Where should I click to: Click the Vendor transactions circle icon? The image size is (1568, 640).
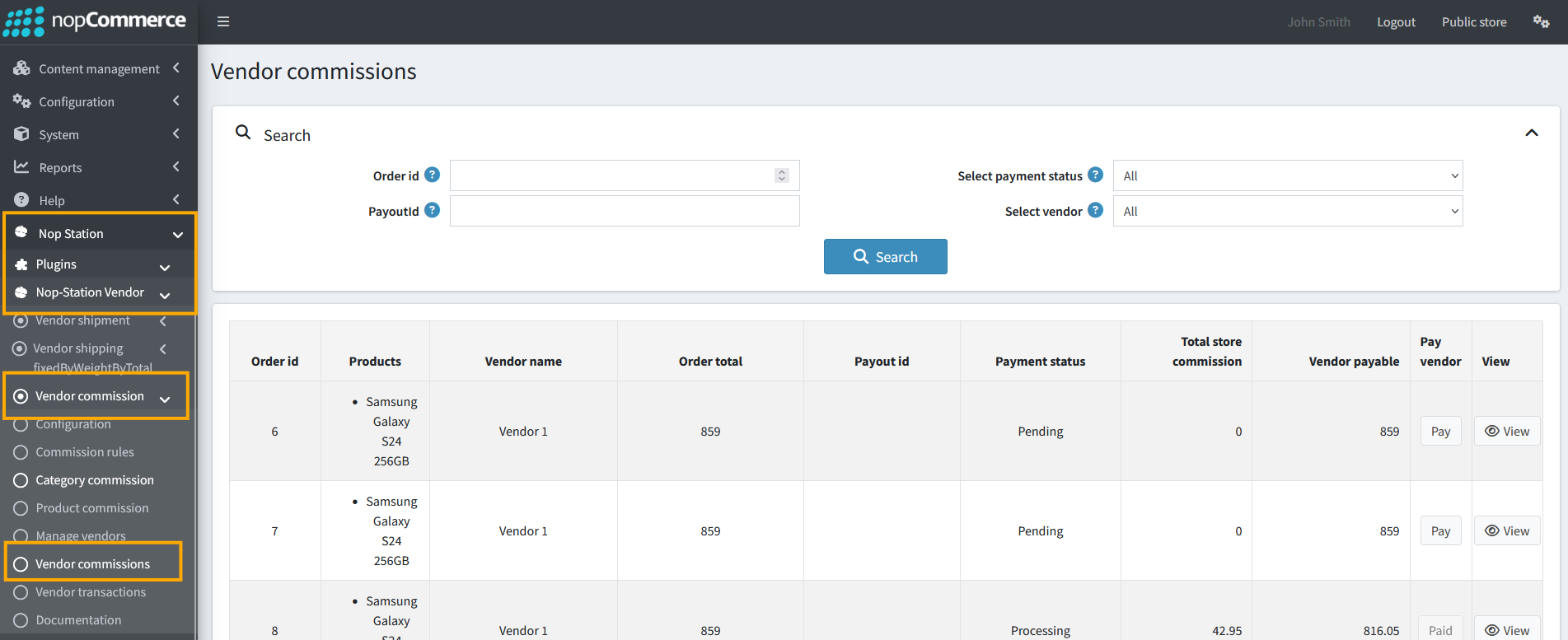[x=21, y=592]
